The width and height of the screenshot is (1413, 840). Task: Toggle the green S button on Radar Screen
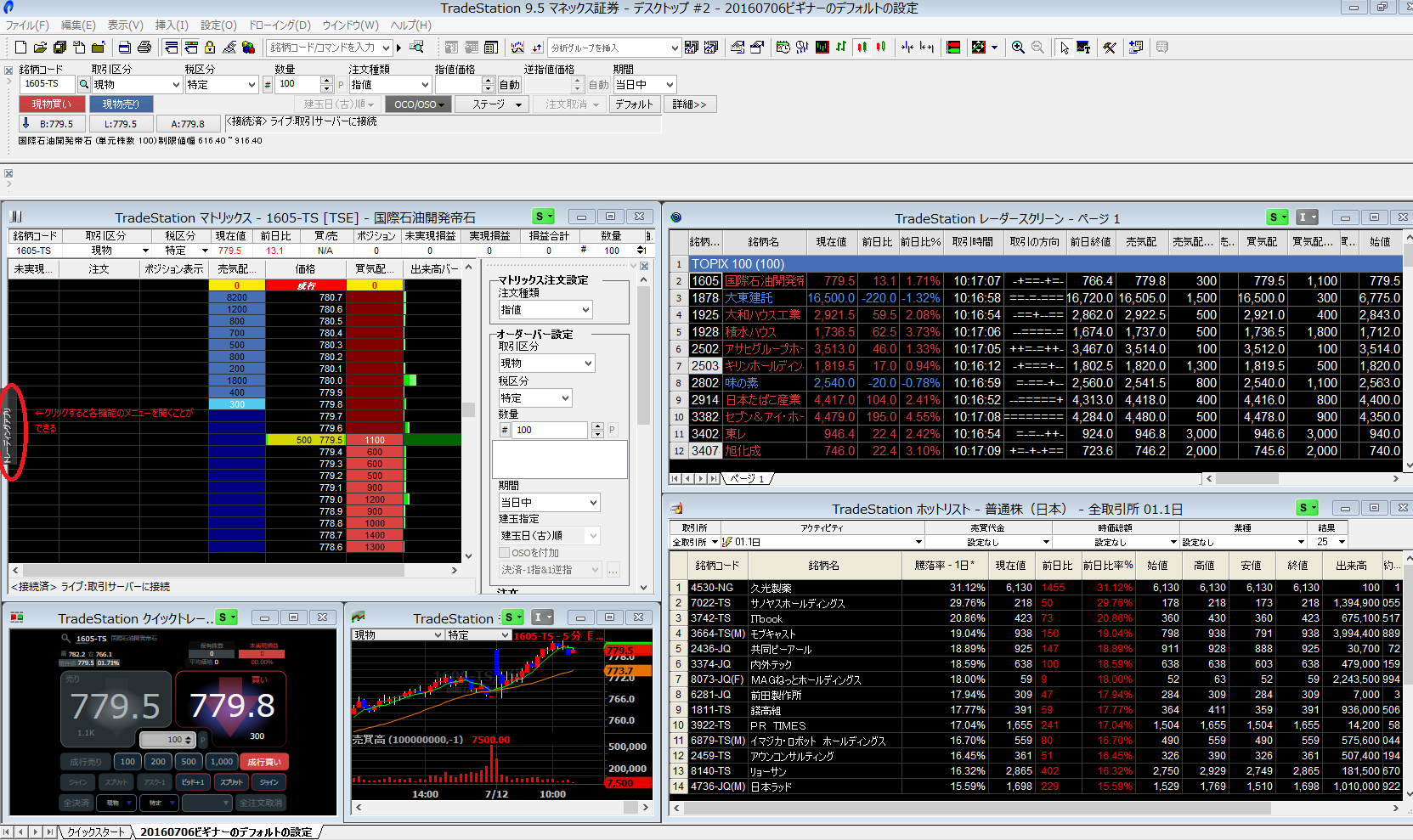(1278, 217)
